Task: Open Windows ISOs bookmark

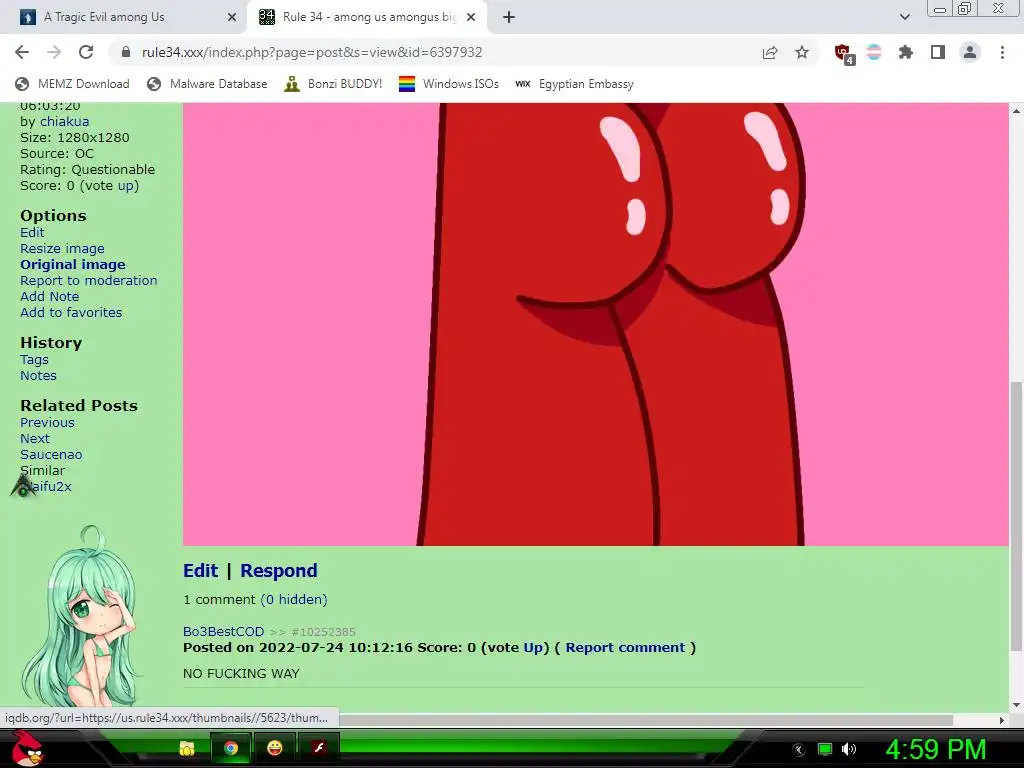Action: tap(449, 84)
